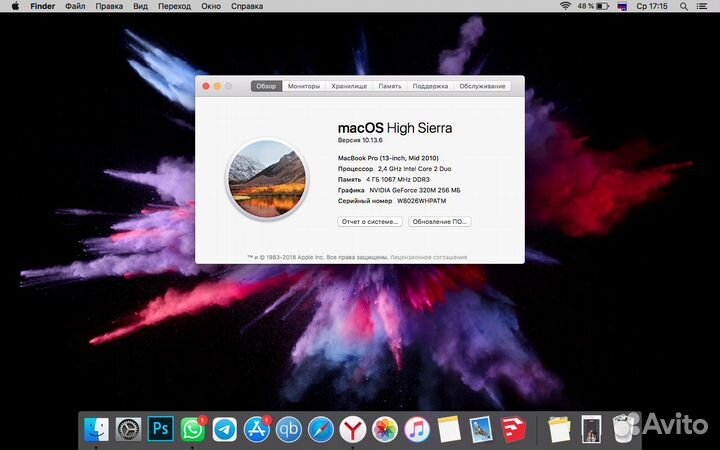Open the Вид menu
This screenshot has height=450, width=720.
pyautogui.click(x=141, y=6)
